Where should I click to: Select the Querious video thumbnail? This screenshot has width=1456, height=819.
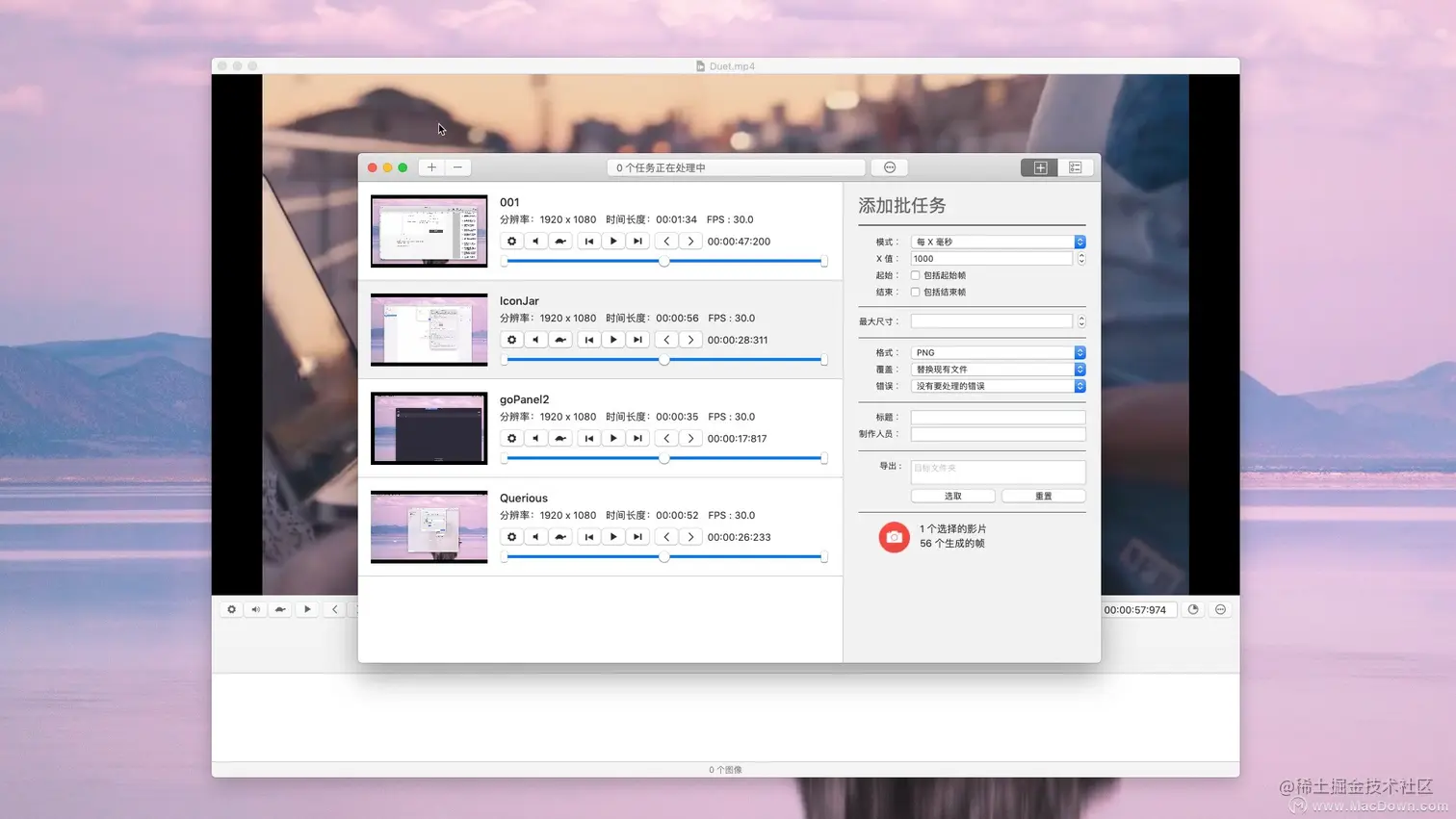click(429, 525)
